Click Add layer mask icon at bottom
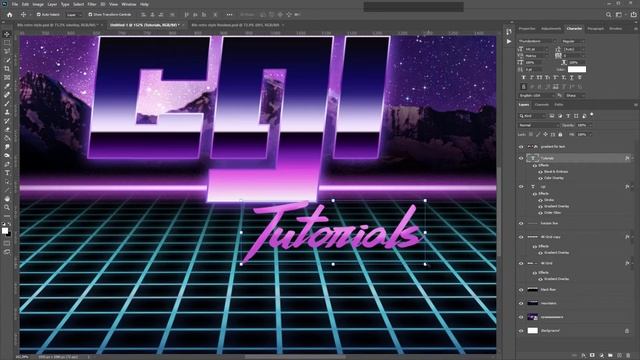The width and height of the screenshot is (640, 360). [x=592, y=356]
